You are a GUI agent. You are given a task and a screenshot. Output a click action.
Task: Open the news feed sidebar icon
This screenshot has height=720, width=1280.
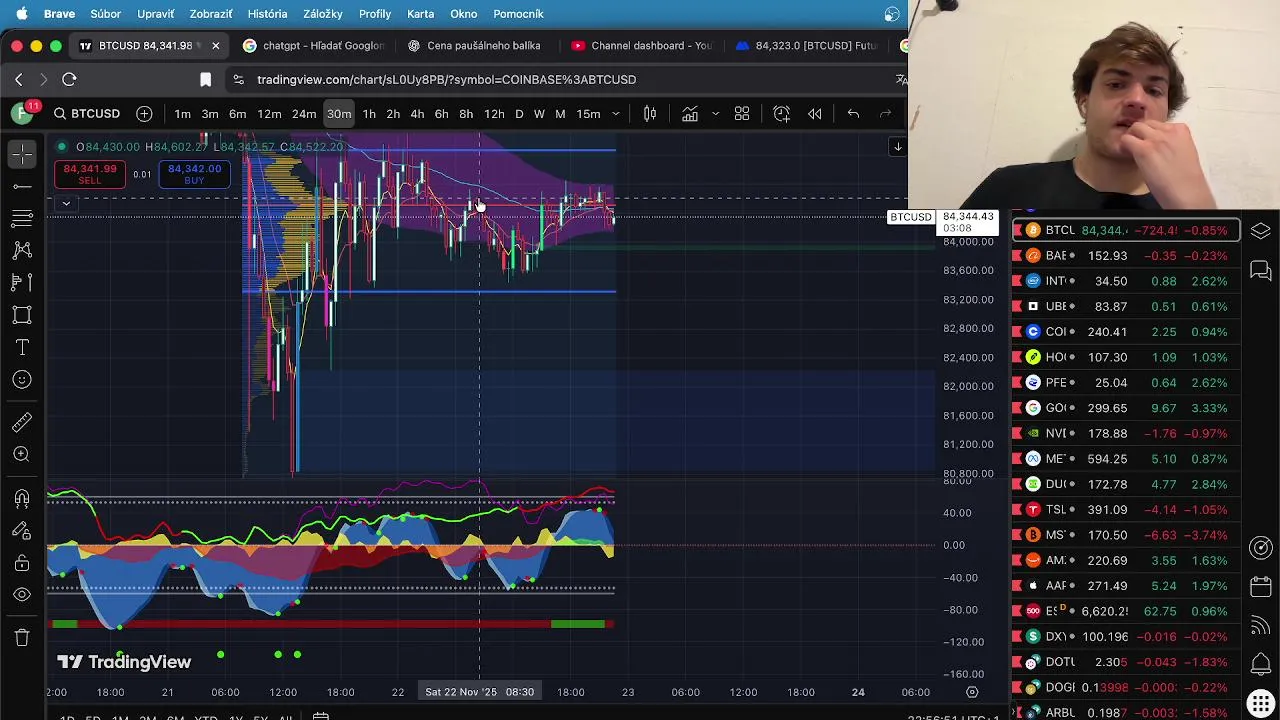click(1260, 626)
